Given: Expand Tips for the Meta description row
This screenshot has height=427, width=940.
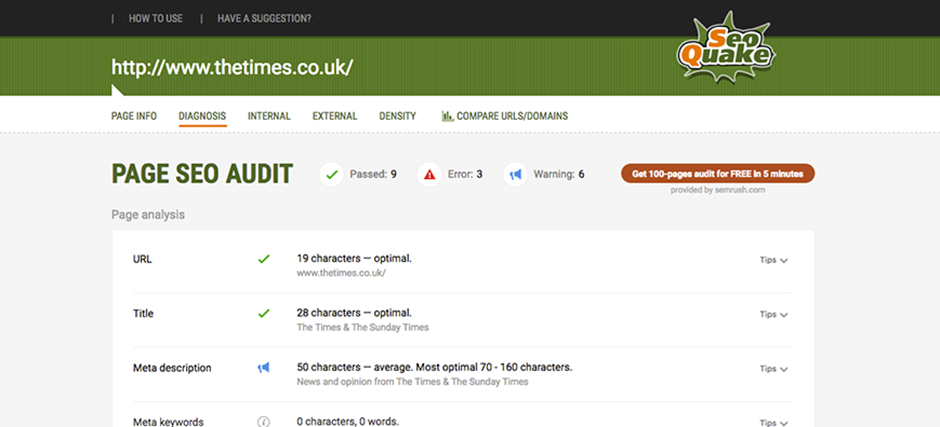Looking at the screenshot, I should pos(773,369).
